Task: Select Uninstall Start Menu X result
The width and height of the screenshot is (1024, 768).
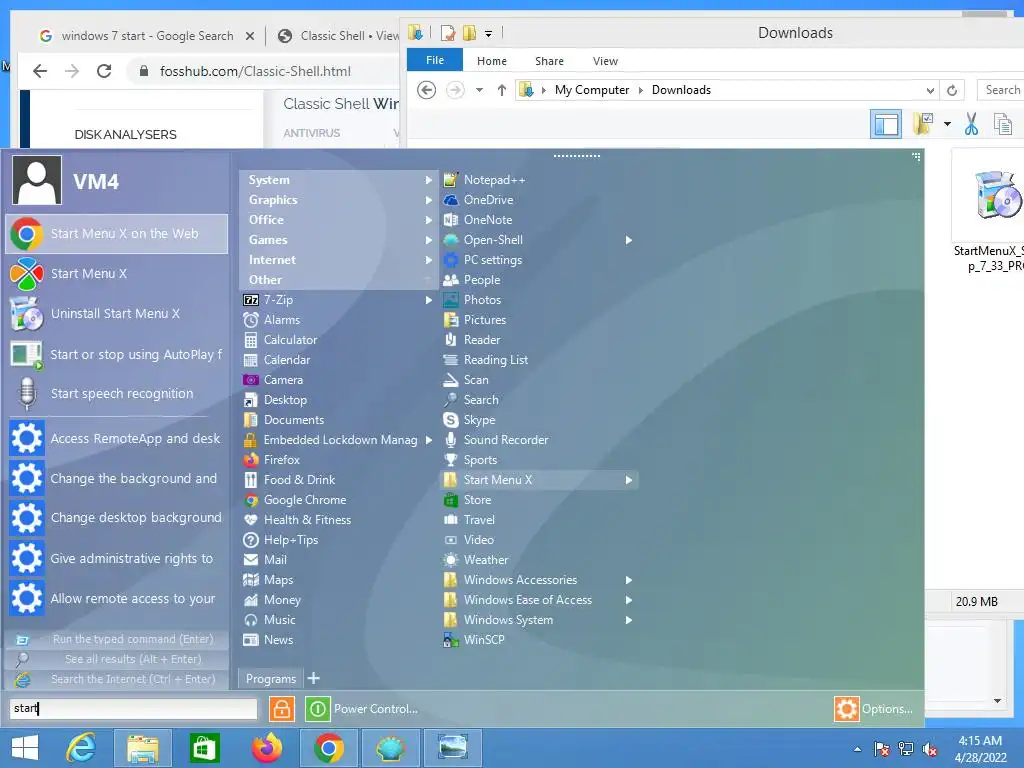Action: (x=117, y=314)
